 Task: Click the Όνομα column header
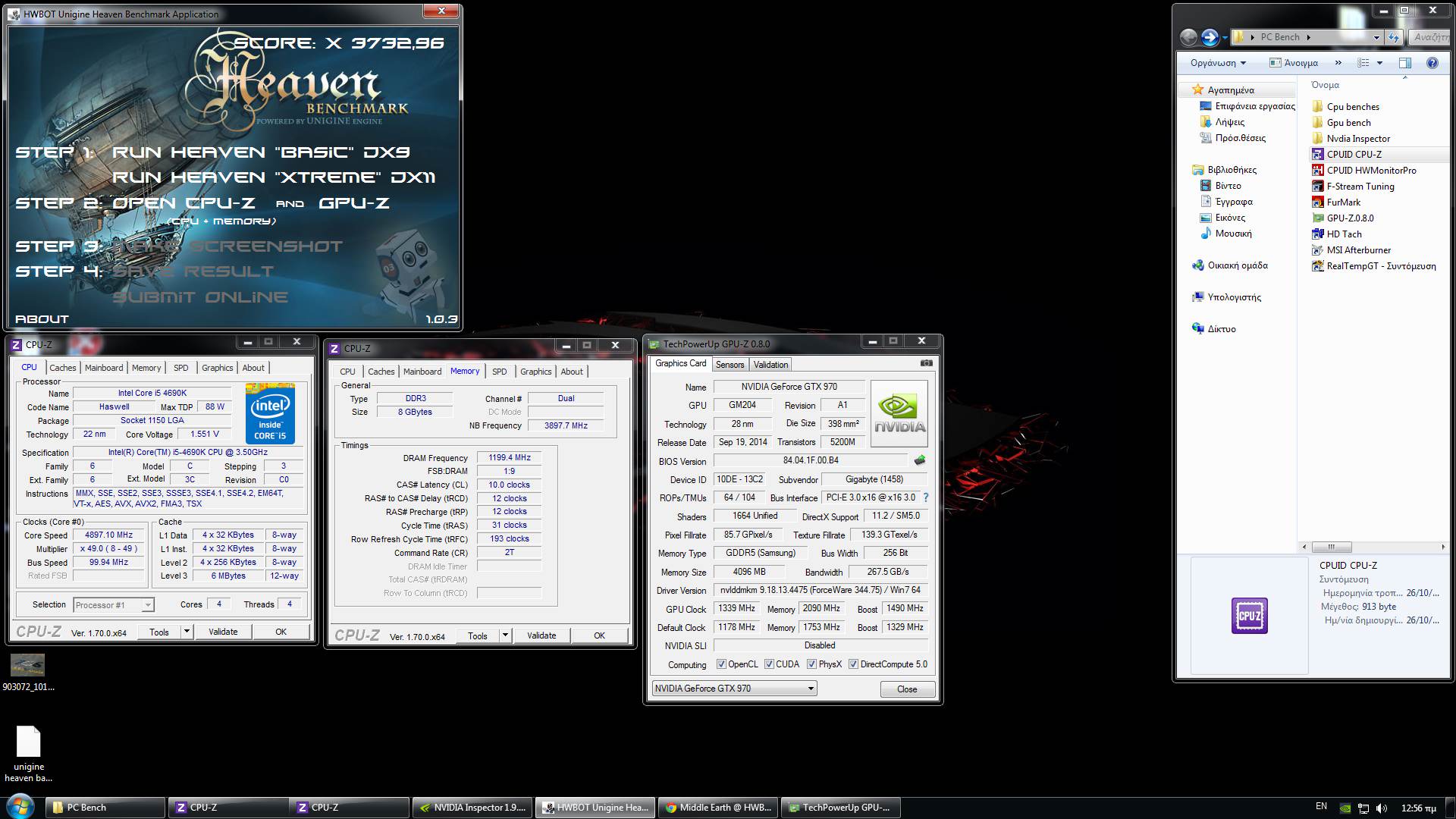(x=1325, y=85)
